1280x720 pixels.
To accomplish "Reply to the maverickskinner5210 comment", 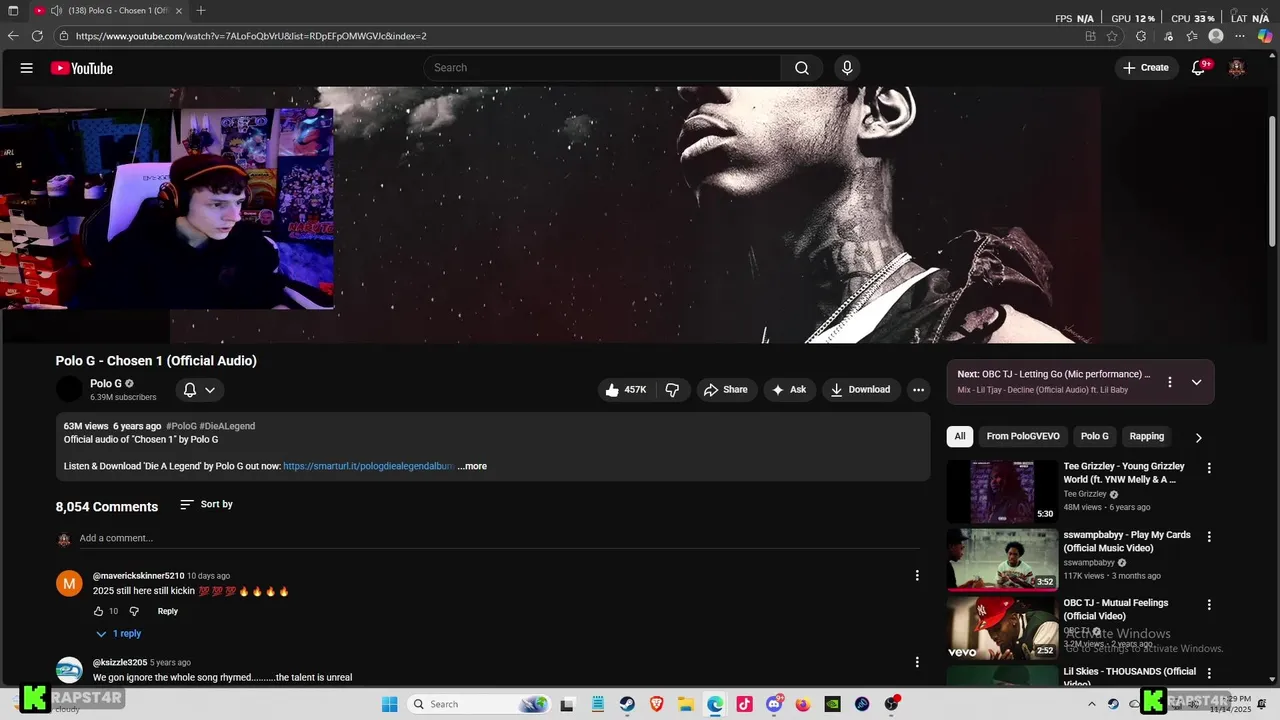I will [x=167, y=611].
